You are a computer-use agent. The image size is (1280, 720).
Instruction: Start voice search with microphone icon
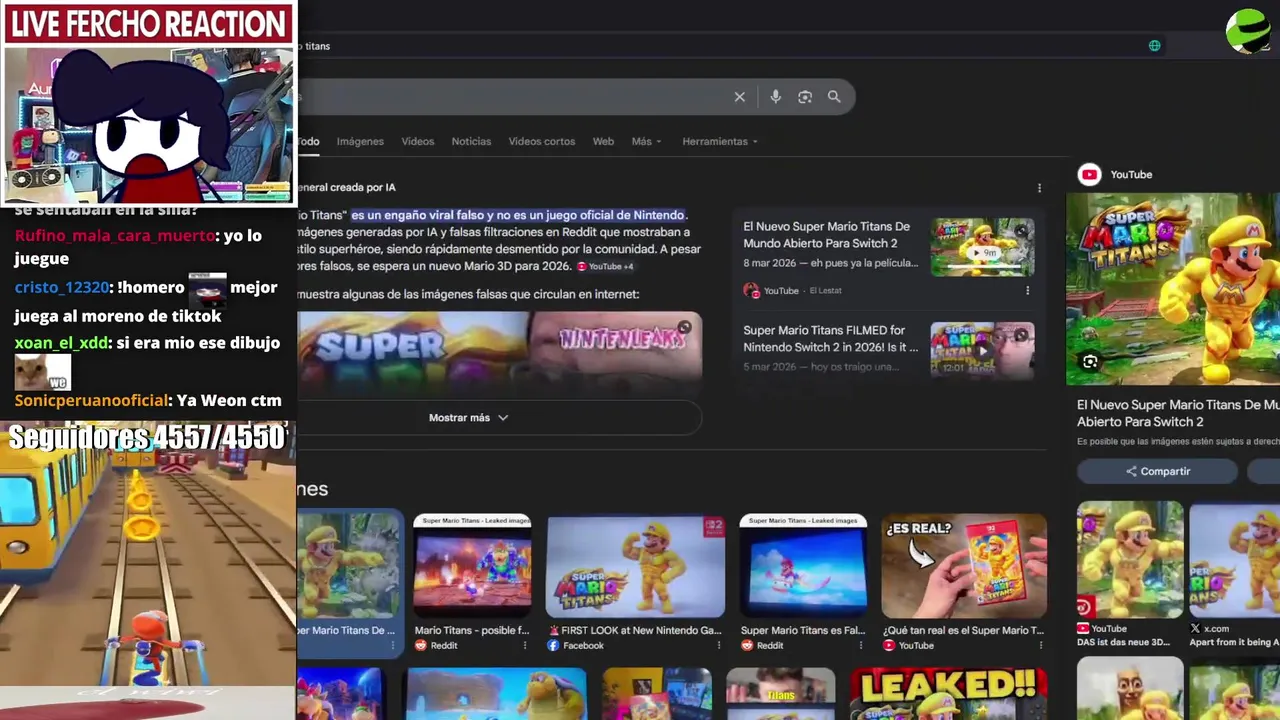point(775,97)
